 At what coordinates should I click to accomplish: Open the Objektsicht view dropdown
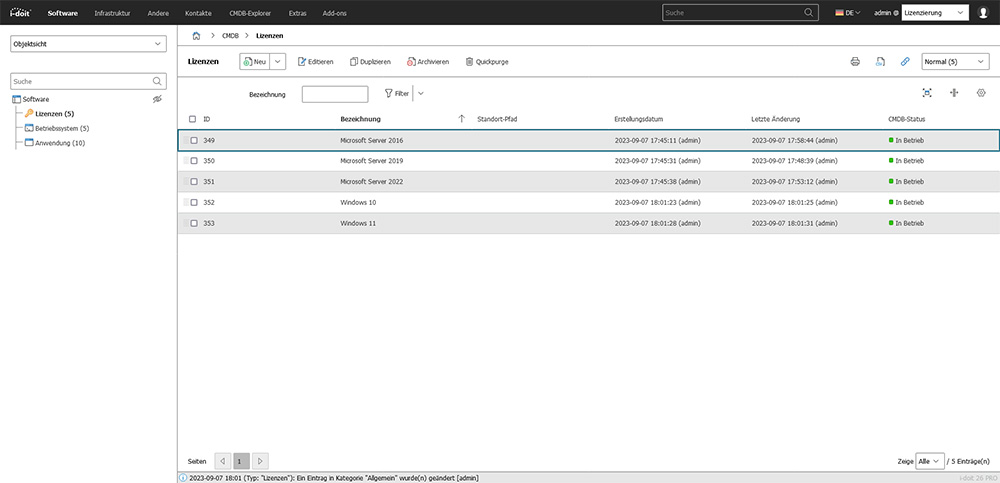(x=88, y=44)
